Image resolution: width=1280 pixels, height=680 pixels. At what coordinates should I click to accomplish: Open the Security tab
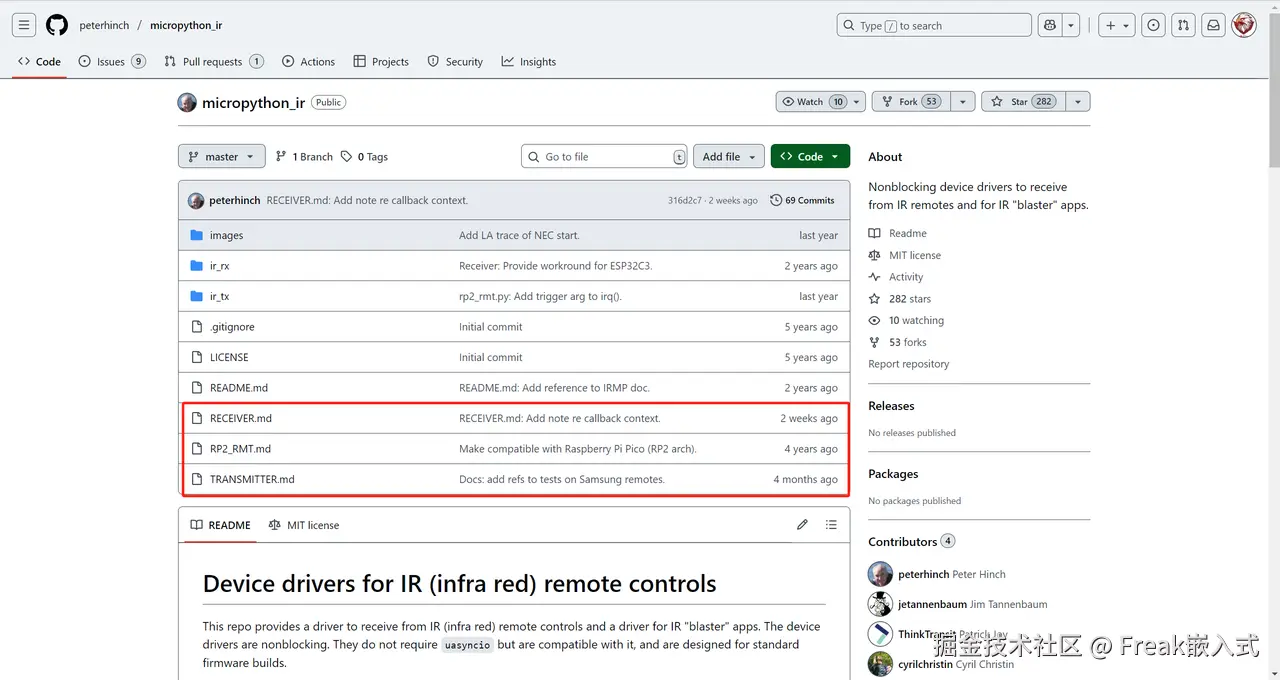tap(455, 62)
